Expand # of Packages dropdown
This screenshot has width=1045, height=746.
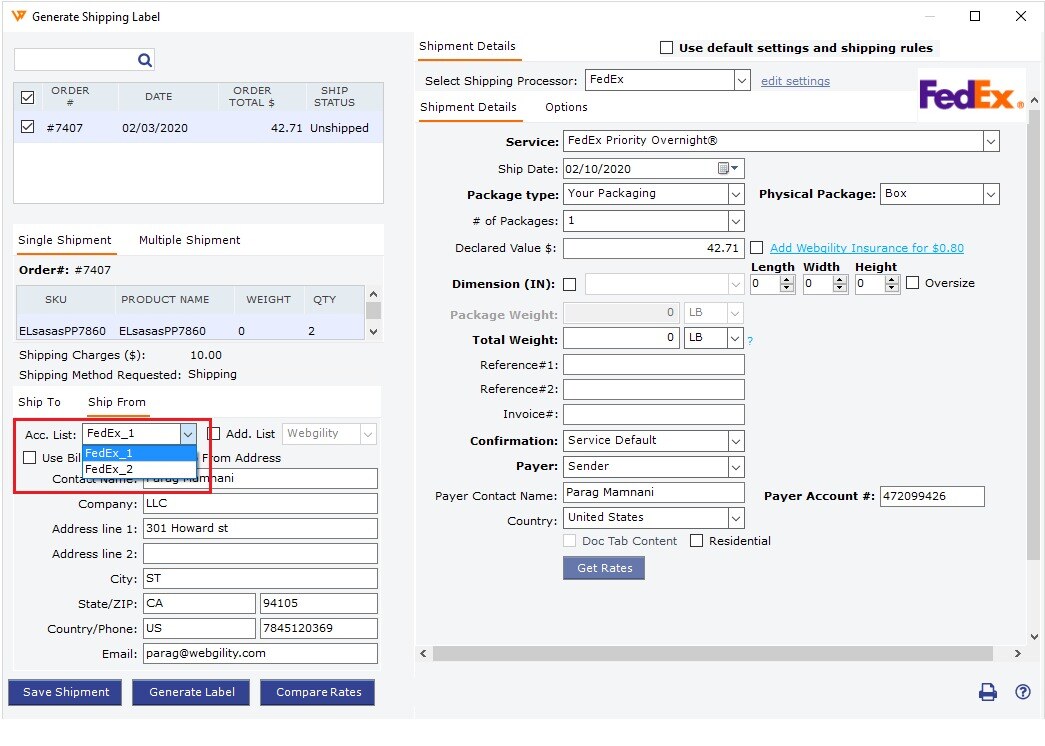click(736, 221)
